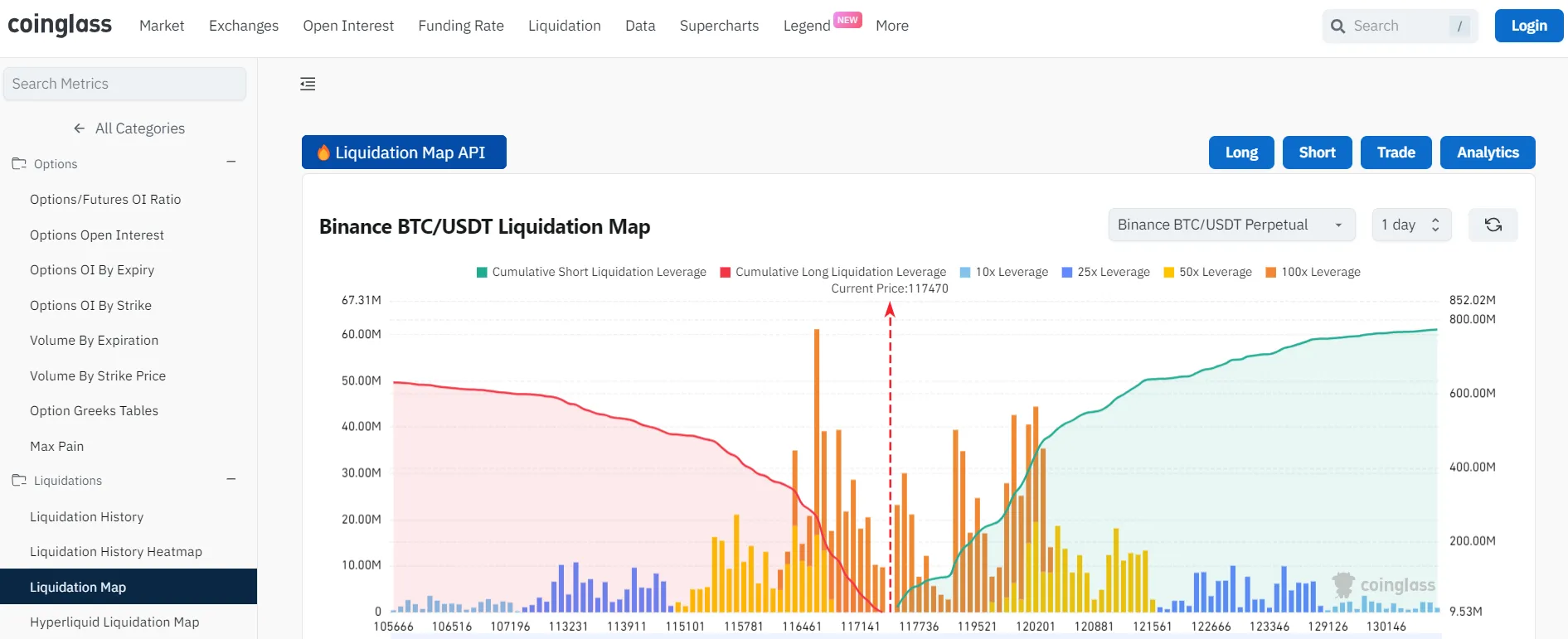Open Options OI By Strike page

90,306
